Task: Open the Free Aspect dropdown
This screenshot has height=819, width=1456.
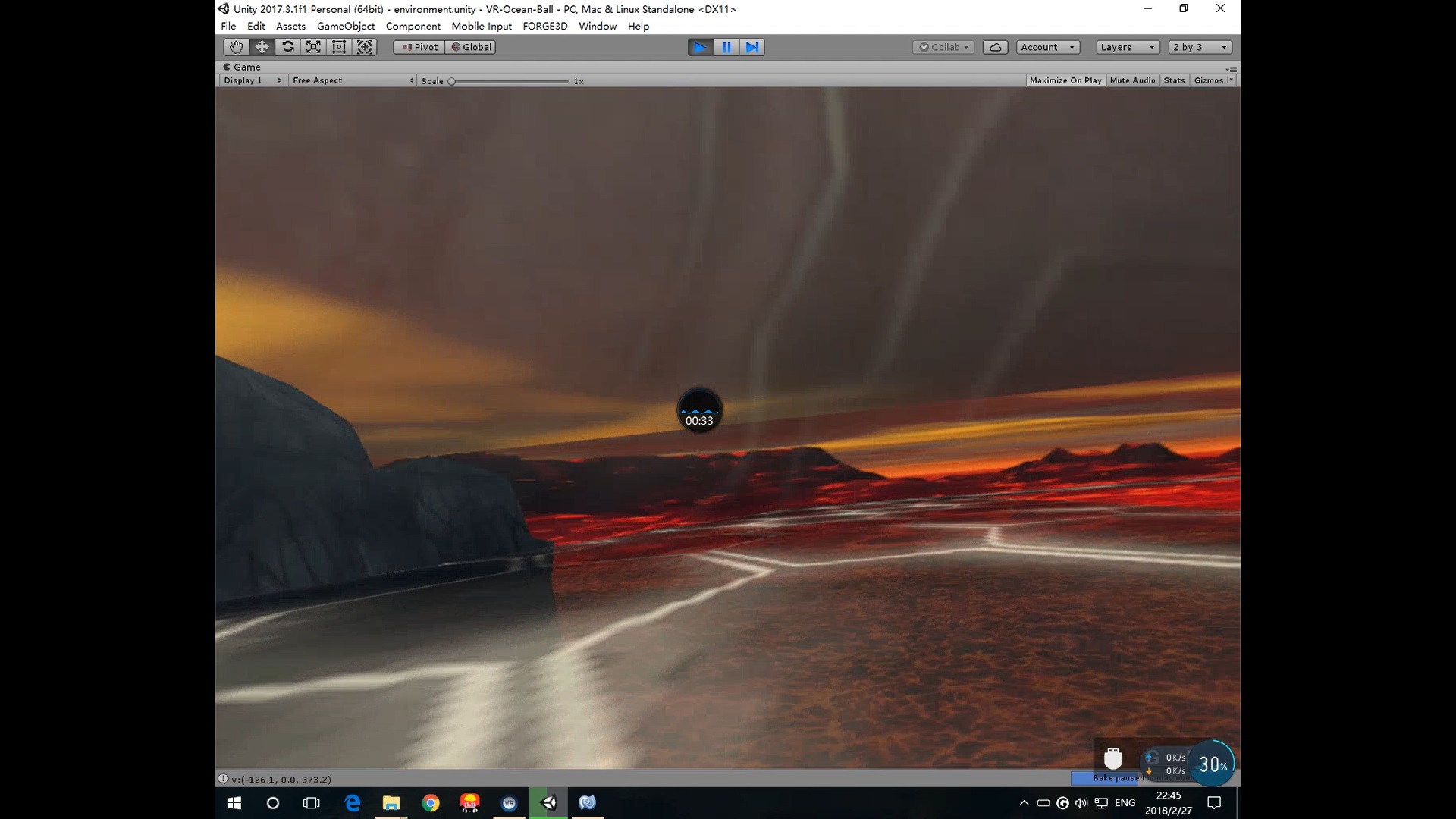Action: tap(353, 80)
